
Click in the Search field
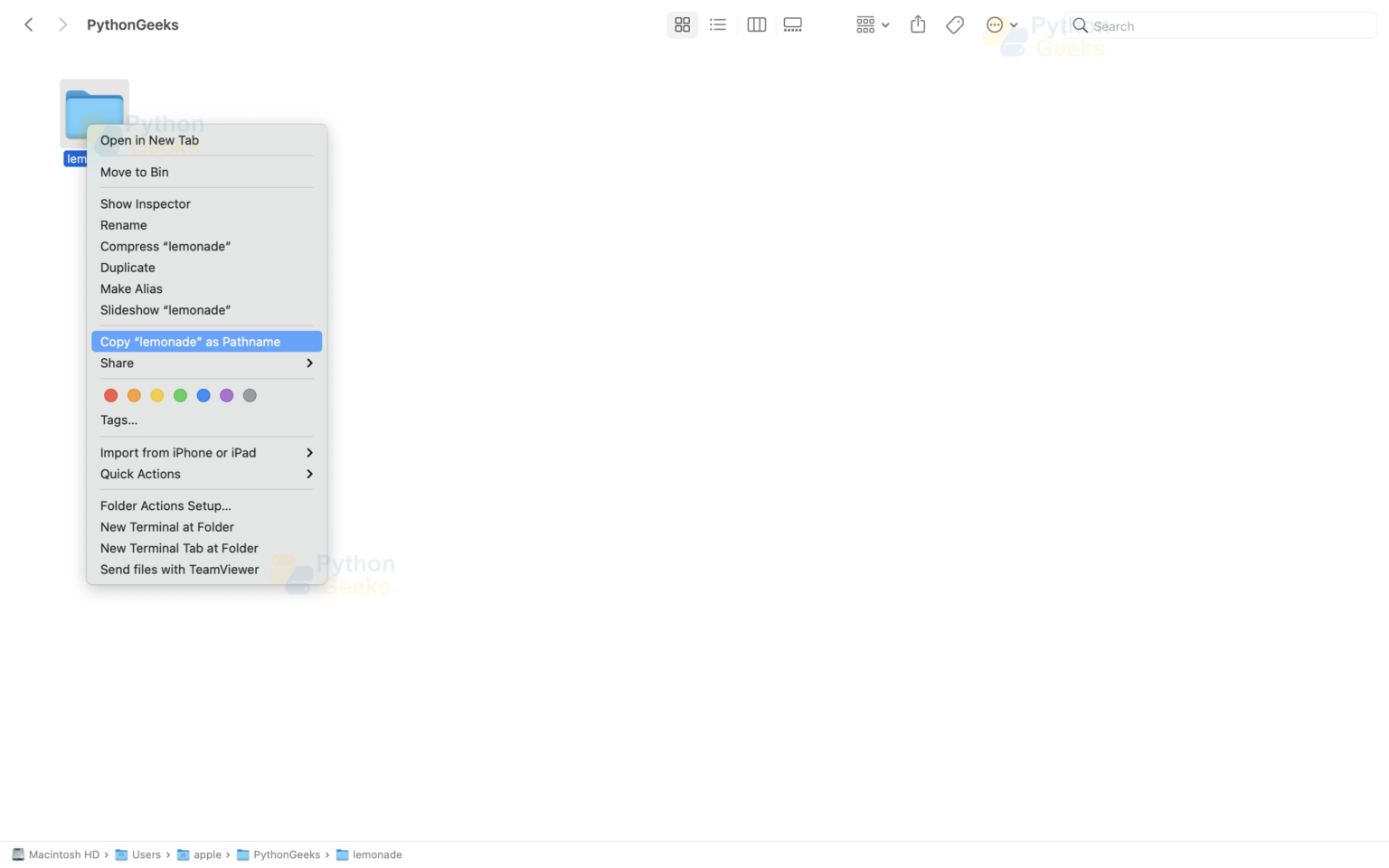click(x=1221, y=26)
